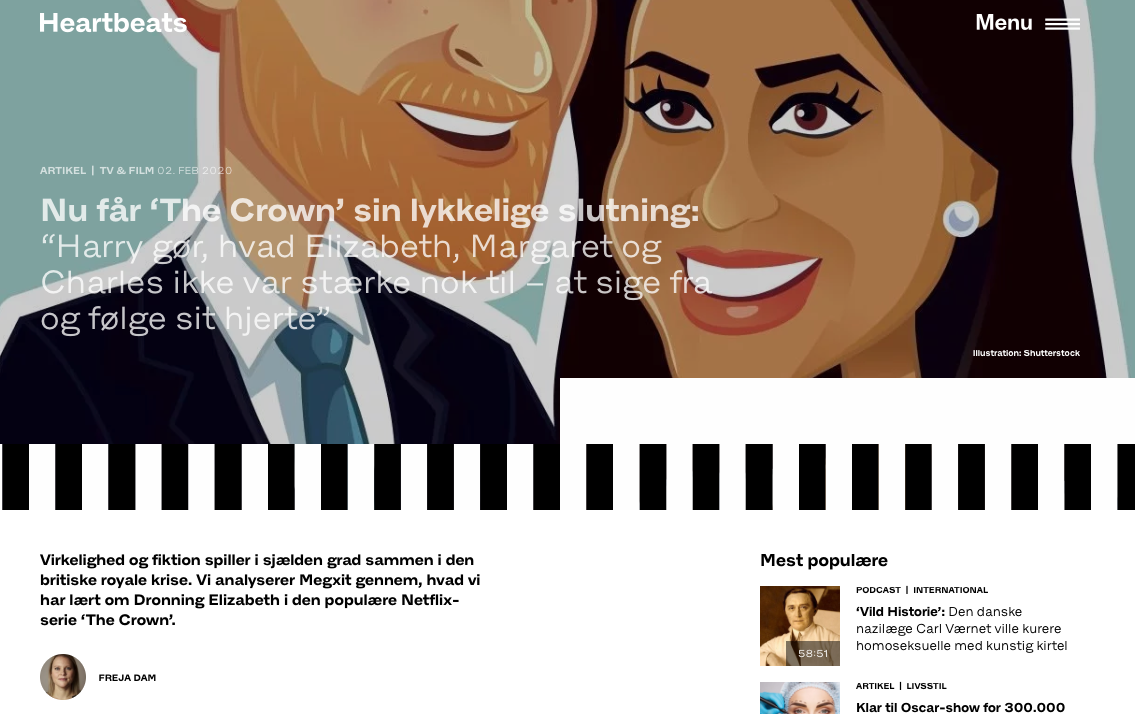Click the article headline about 'The Crown'
Screen dimensions: 1135x714
376,264
